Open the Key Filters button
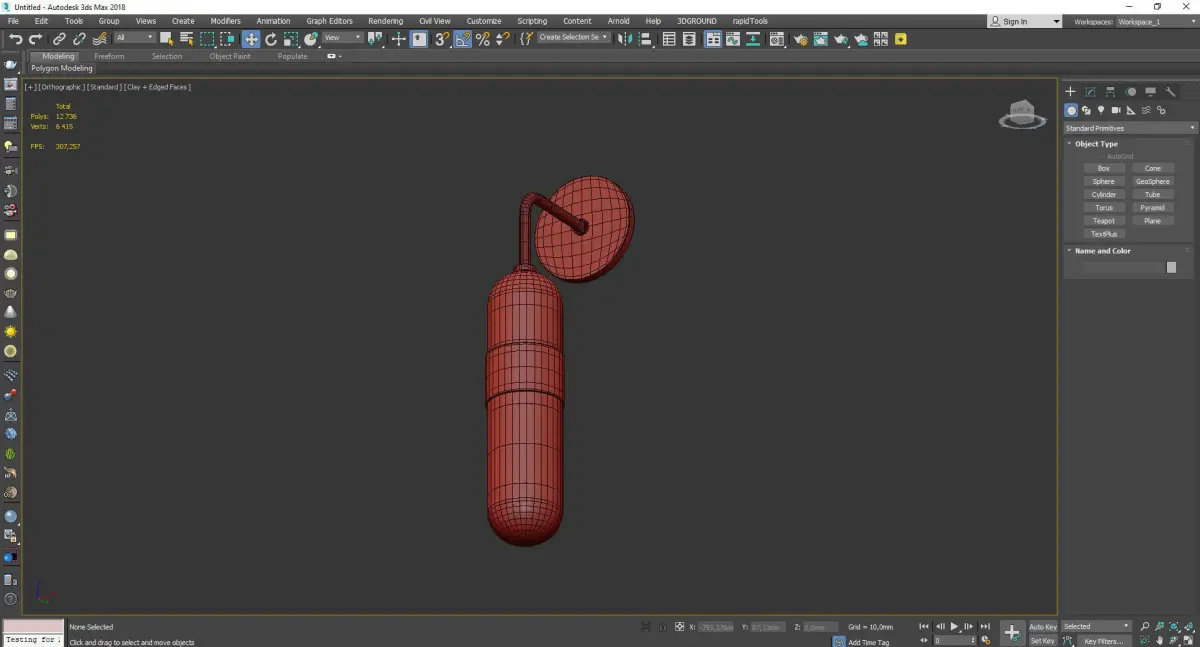 tap(1103, 641)
